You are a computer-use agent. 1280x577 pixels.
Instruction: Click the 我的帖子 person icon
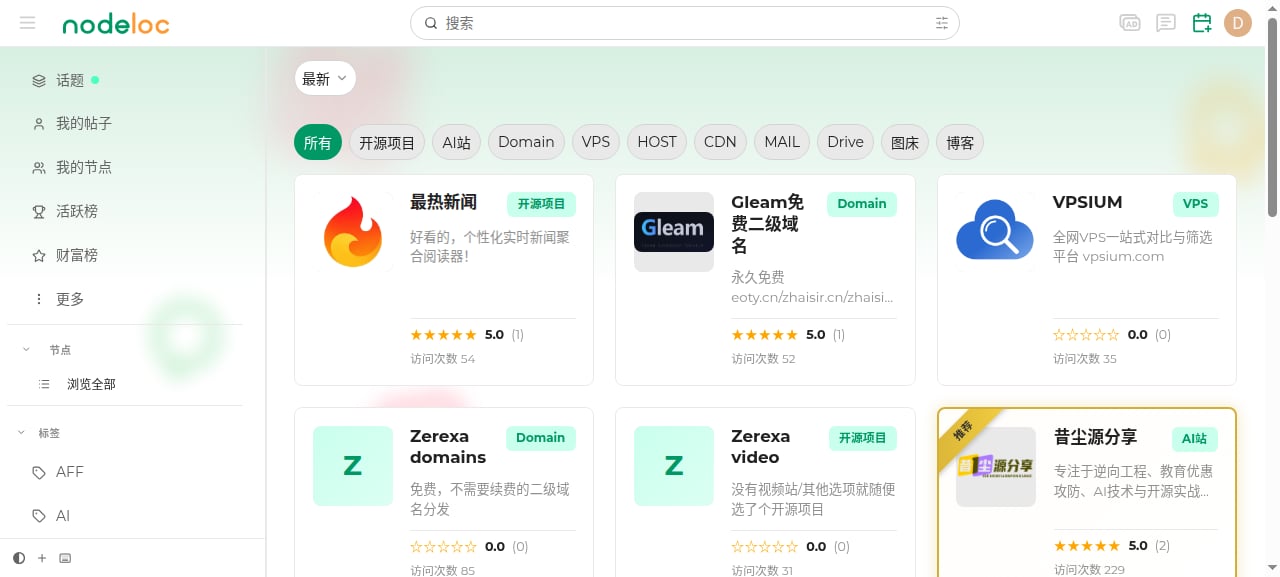(x=39, y=124)
